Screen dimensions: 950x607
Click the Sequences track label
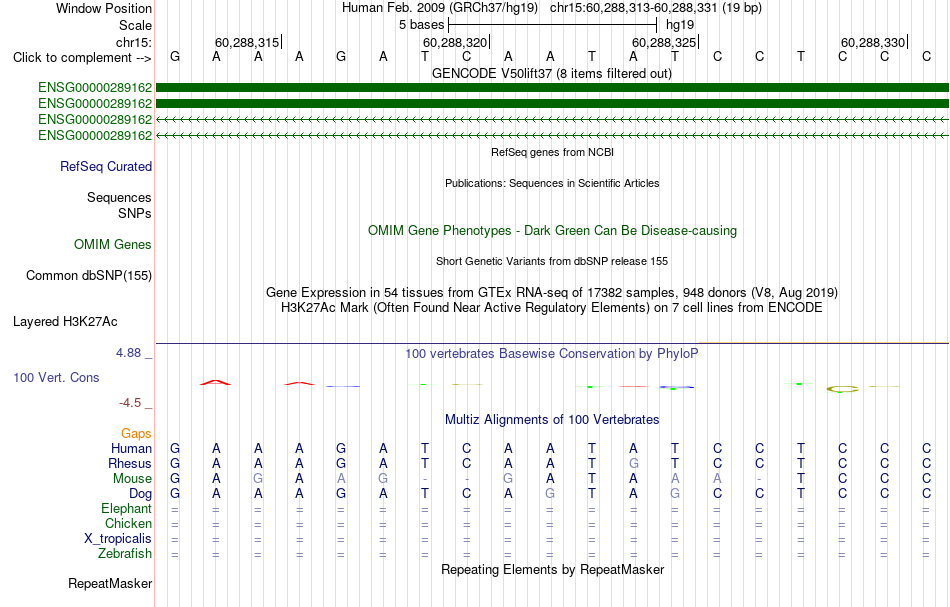point(119,197)
